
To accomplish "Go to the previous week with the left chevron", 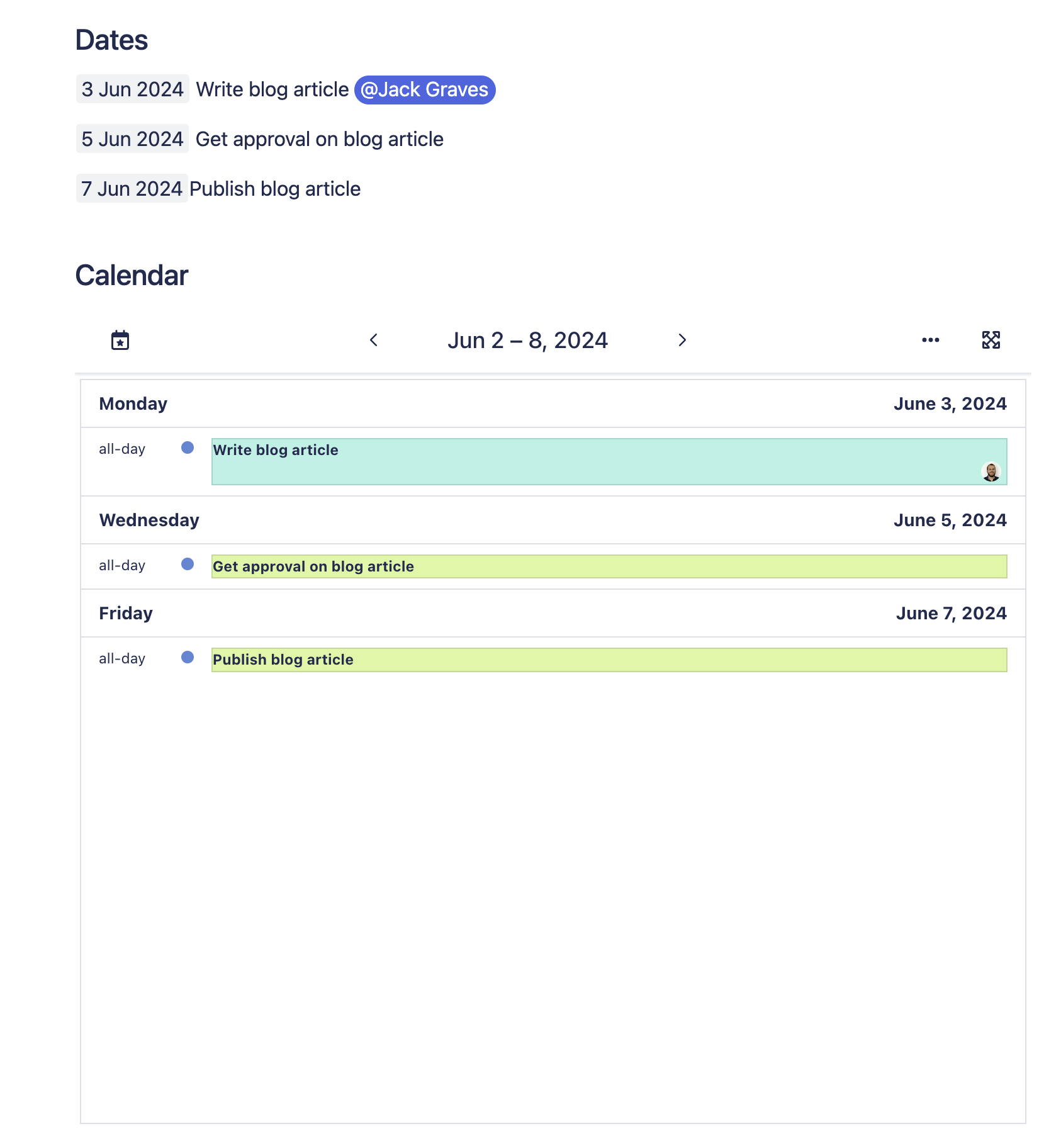I will 374,340.
